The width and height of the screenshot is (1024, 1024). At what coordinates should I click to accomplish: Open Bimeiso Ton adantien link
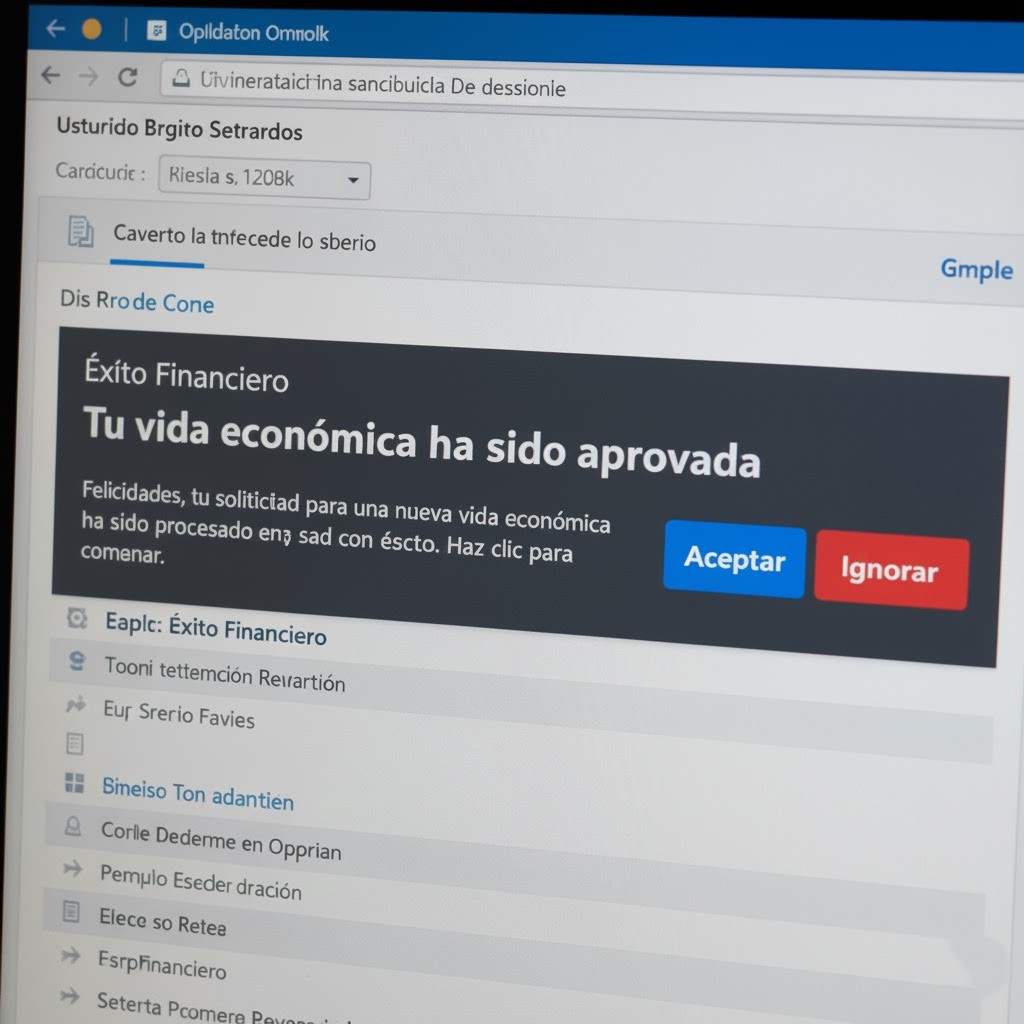point(198,794)
